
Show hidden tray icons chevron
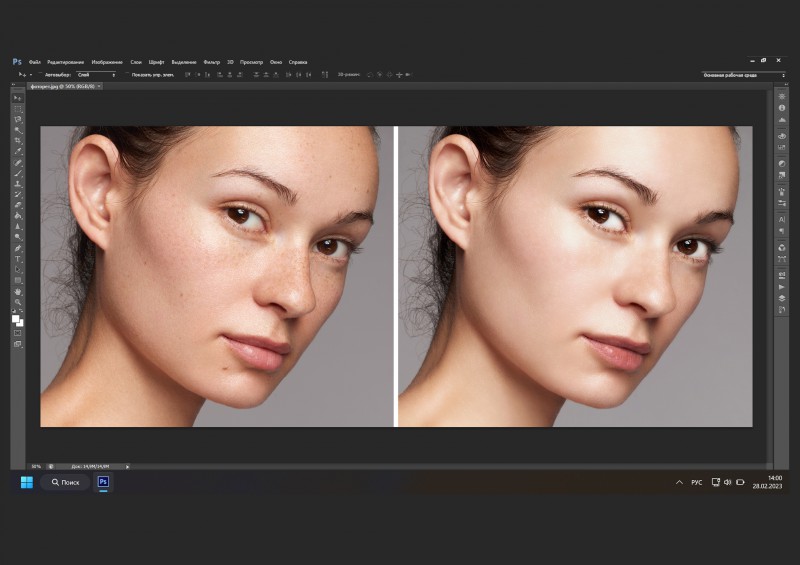pyautogui.click(x=679, y=482)
